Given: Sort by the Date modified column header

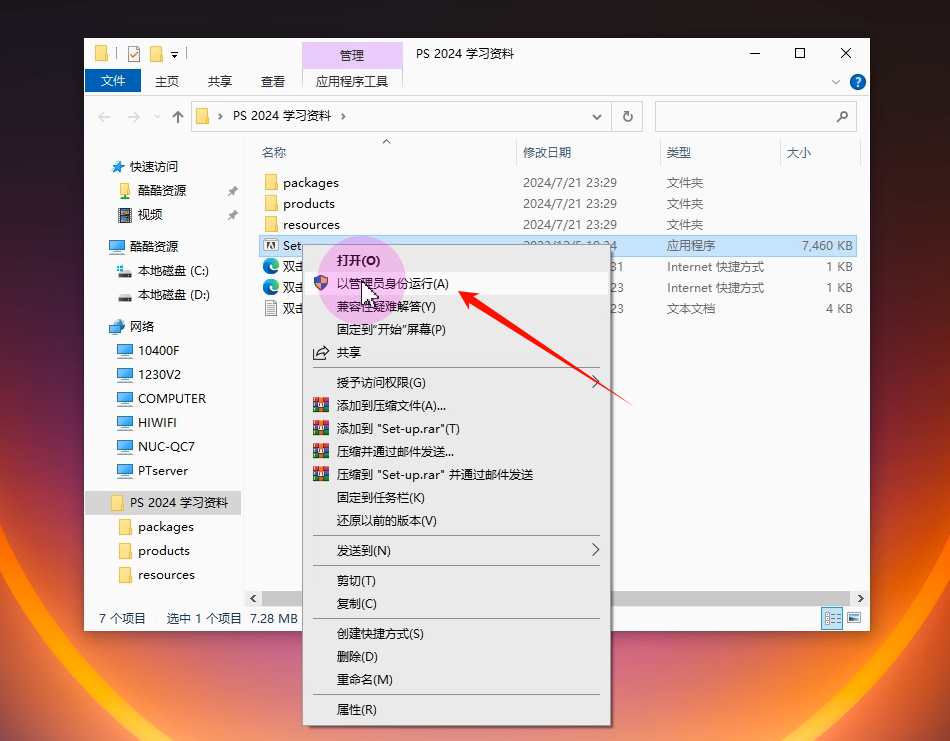Looking at the screenshot, I should coord(547,152).
